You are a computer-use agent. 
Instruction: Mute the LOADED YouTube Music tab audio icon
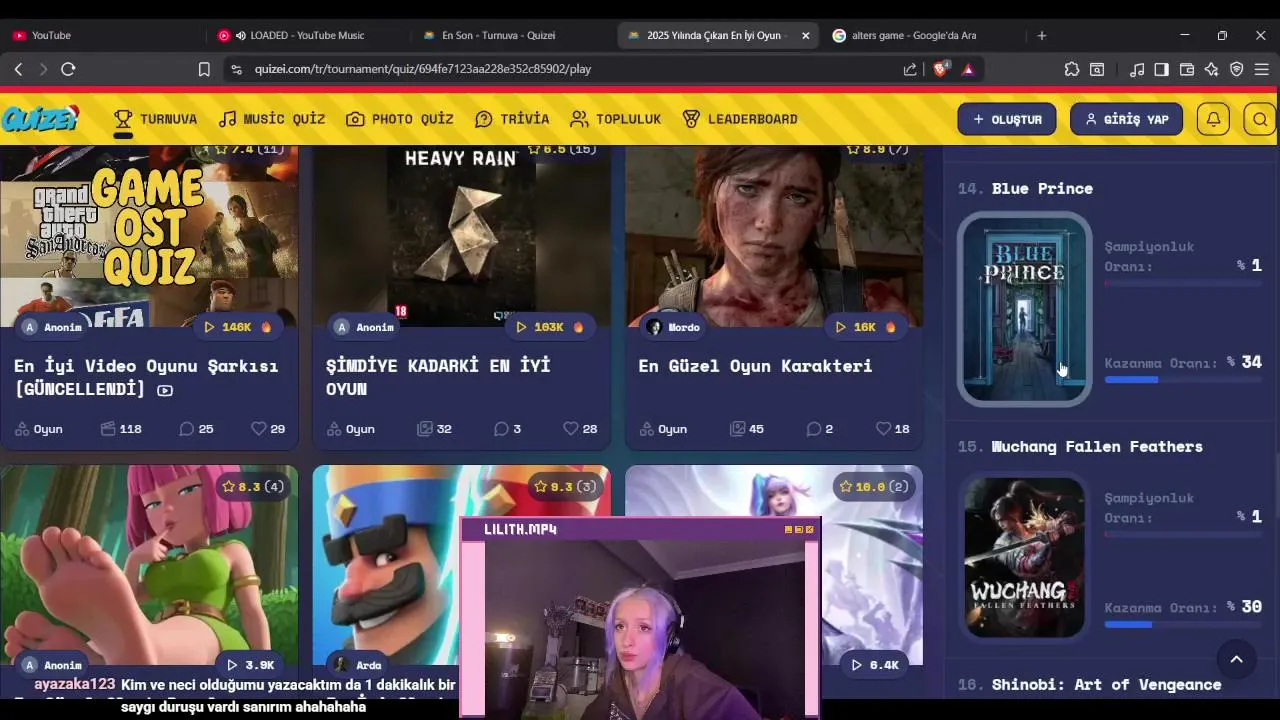[x=241, y=35]
